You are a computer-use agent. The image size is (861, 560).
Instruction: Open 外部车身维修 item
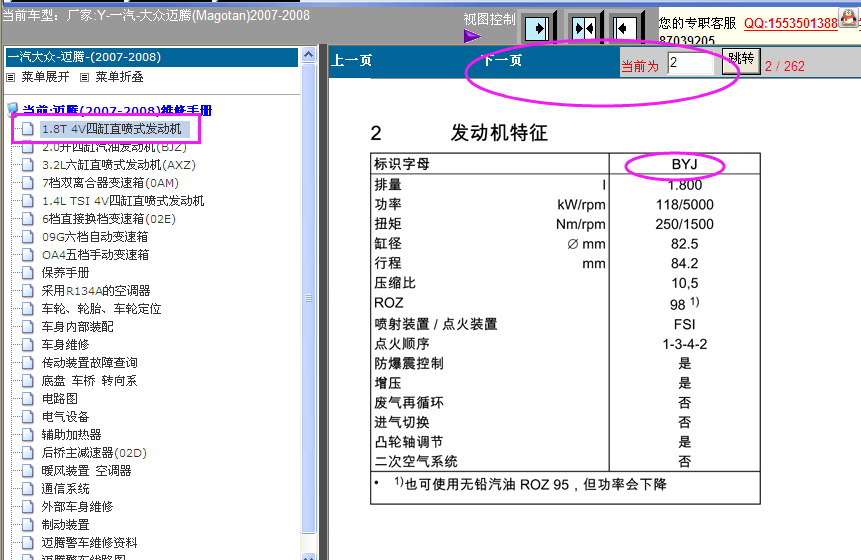[x=77, y=507]
